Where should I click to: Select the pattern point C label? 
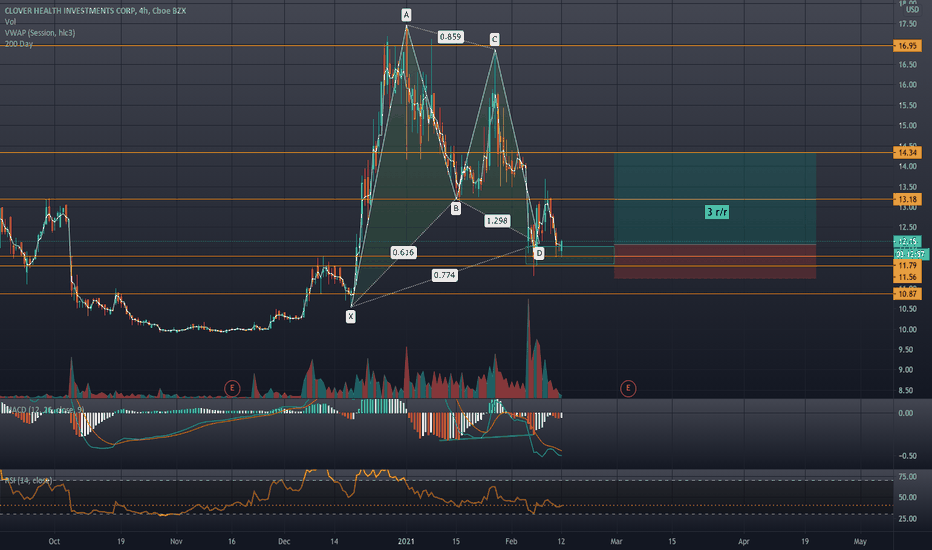495,40
